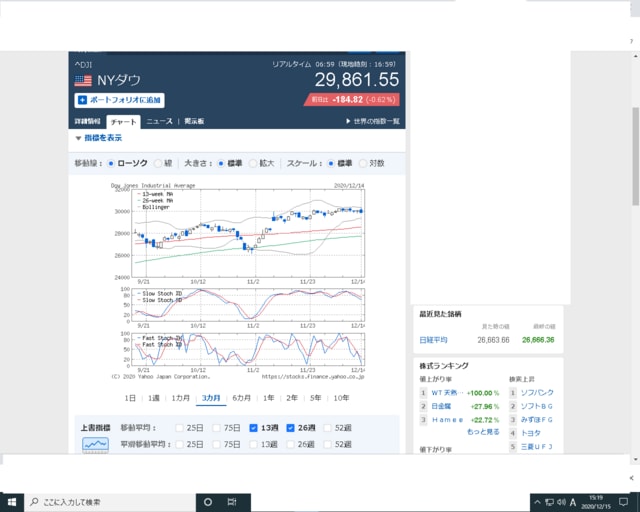Select 1週 chart period

click(154, 398)
